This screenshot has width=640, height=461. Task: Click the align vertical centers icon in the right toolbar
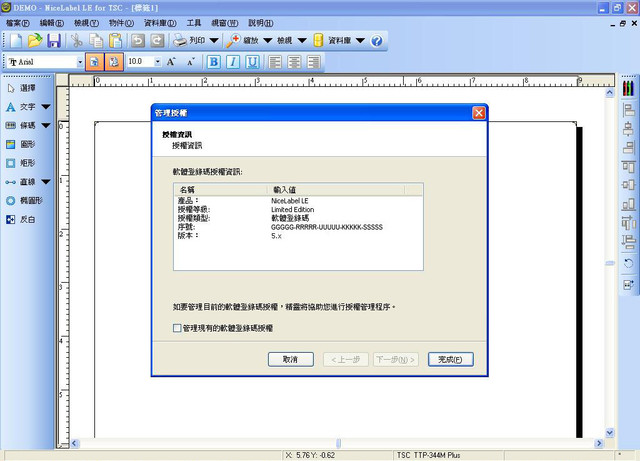(x=629, y=185)
